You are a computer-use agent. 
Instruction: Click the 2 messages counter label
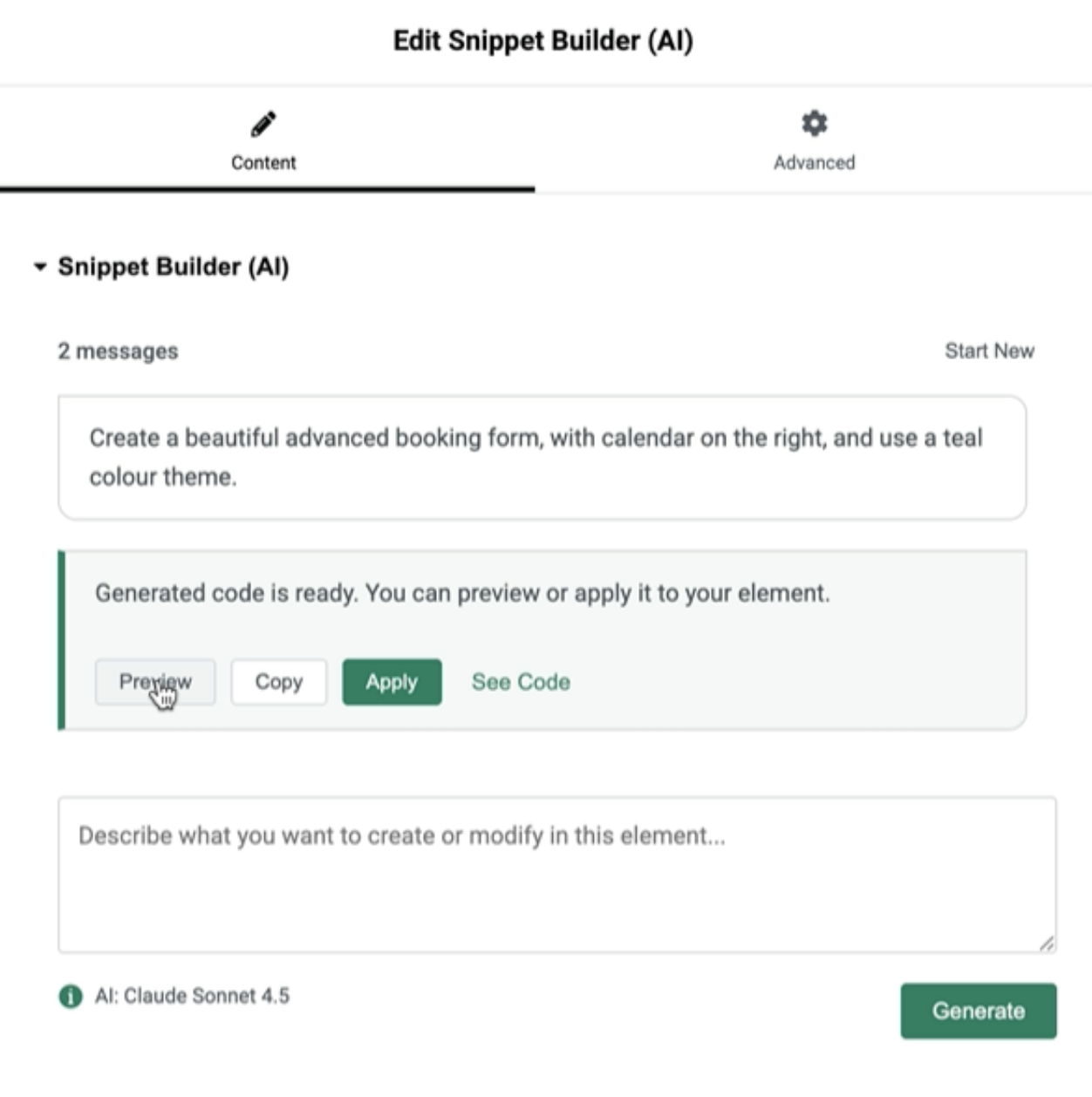[x=116, y=351]
